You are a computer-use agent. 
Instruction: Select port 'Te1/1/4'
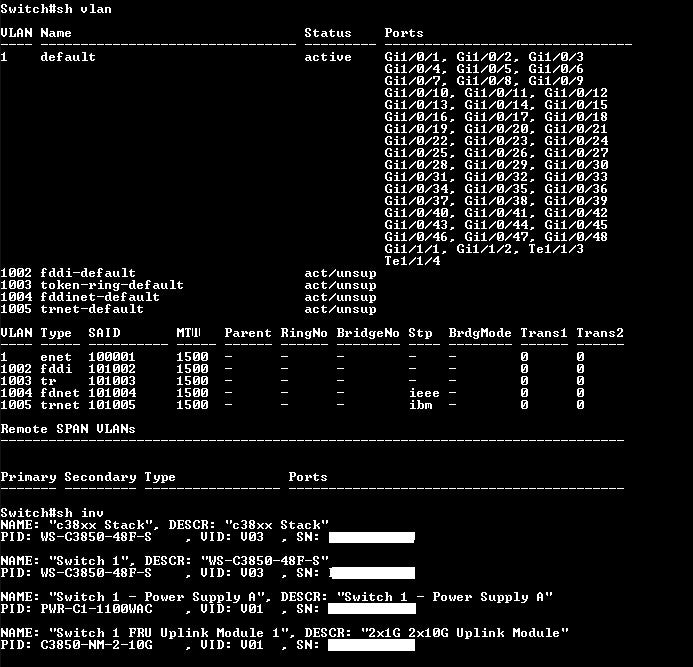coord(412,260)
